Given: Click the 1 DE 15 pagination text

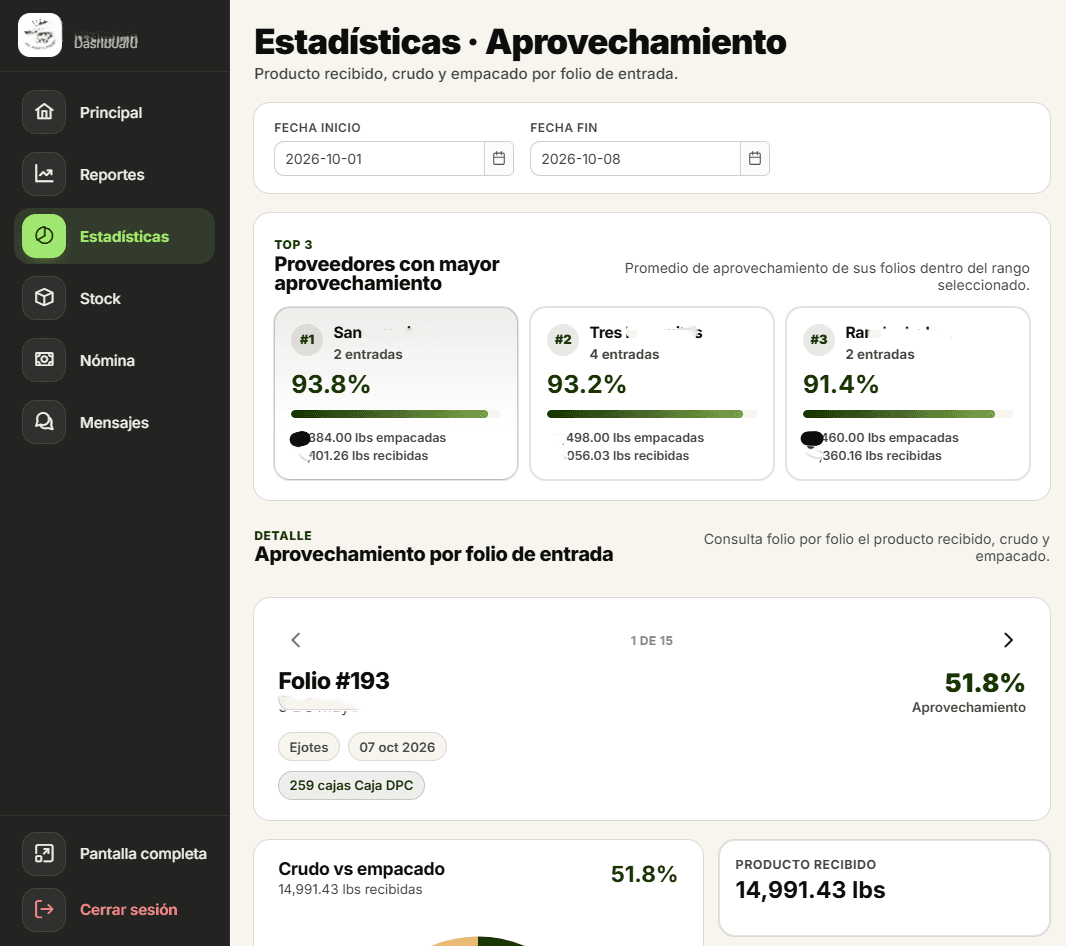Looking at the screenshot, I should 651,641.
